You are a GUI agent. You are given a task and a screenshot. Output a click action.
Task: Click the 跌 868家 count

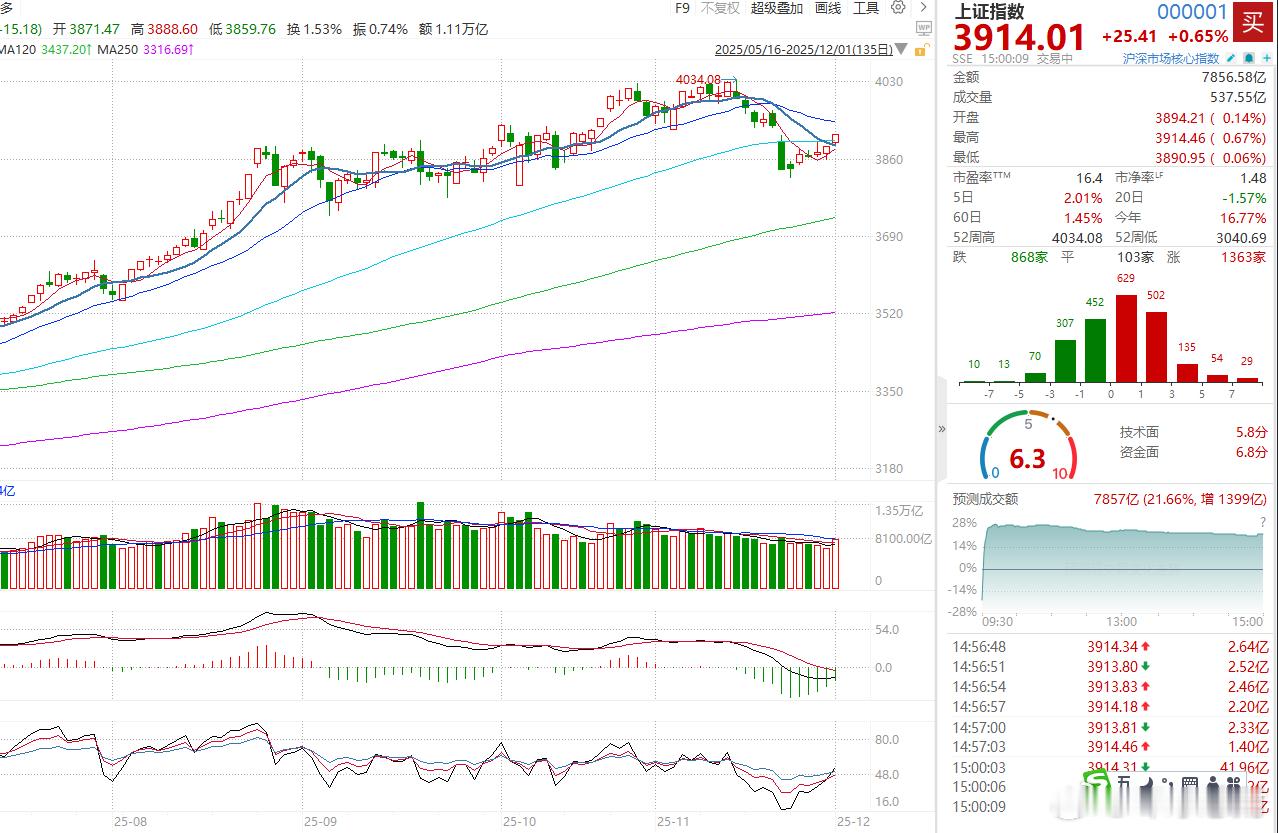click(1029, 258)
